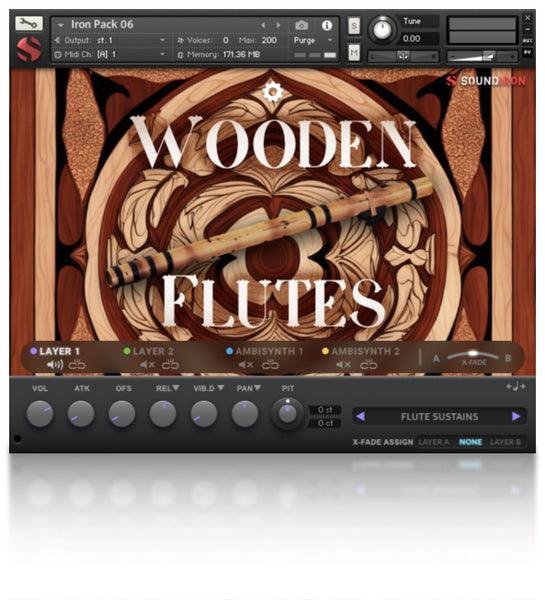Viewport: 545px width, 600px height.
Task: Select next articulation after Flute Sustains
Action: coord(516,416)
